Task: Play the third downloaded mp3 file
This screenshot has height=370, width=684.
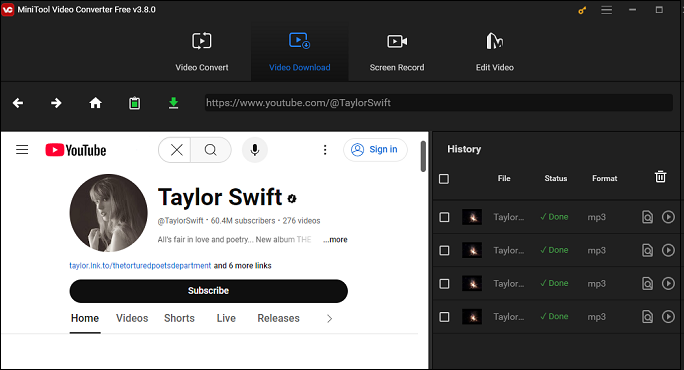Action: 668,284
